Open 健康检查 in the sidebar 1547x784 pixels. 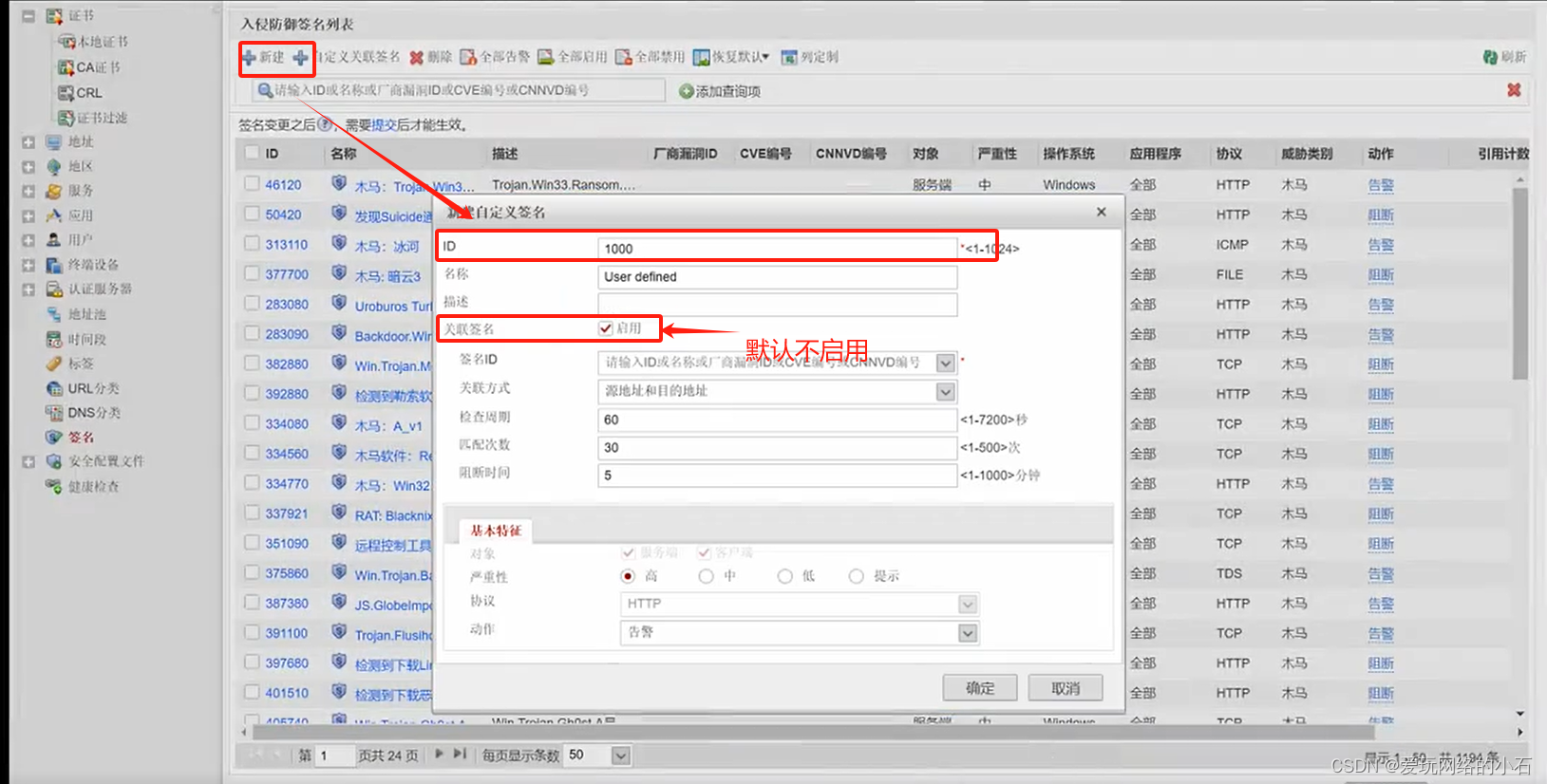tap(83, 487)
